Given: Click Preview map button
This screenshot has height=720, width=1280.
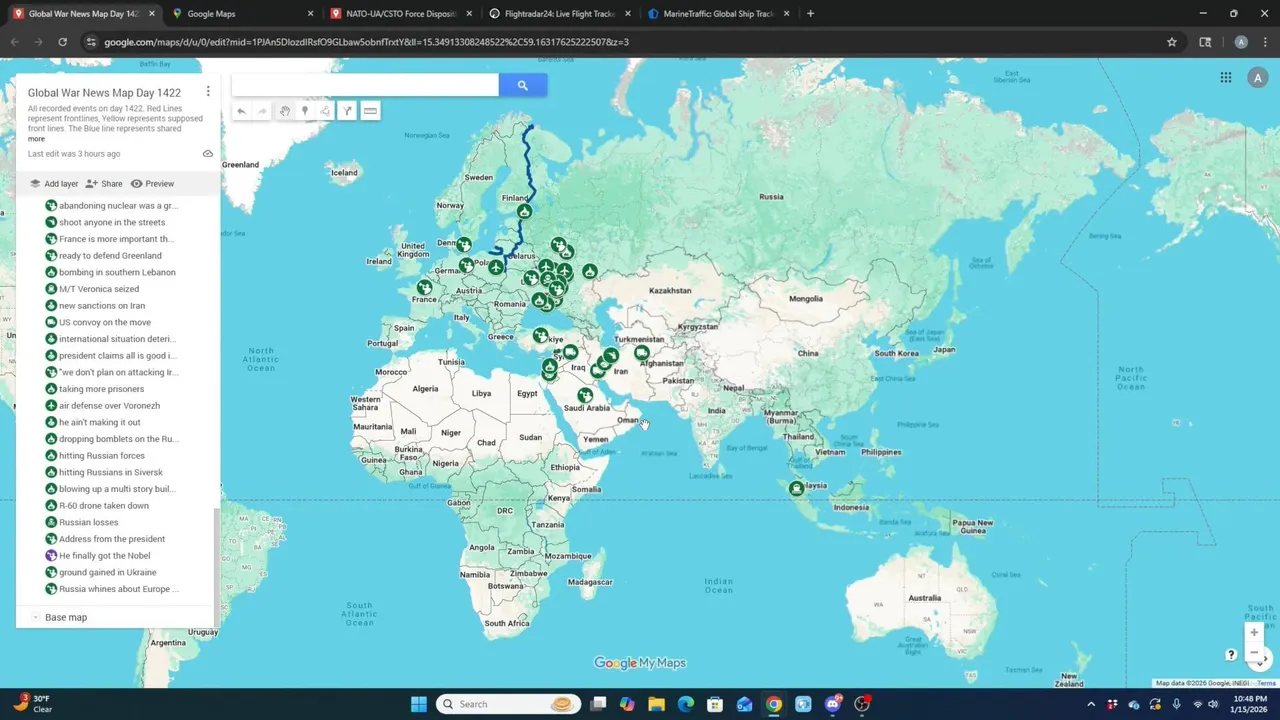Looking at the screenshot, I should (152, 184).
